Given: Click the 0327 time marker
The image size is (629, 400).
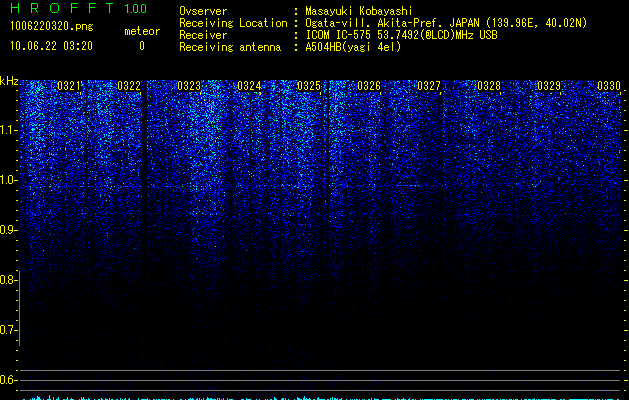Looking at the screenshot, I should 429,86.
